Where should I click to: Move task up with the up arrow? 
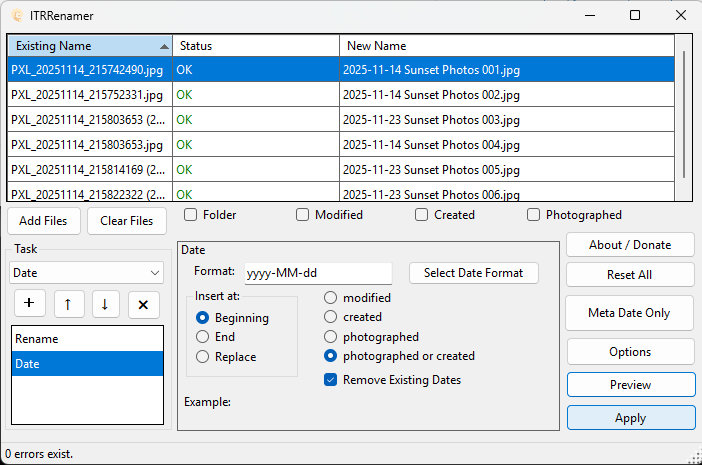[x=66, y=304]
